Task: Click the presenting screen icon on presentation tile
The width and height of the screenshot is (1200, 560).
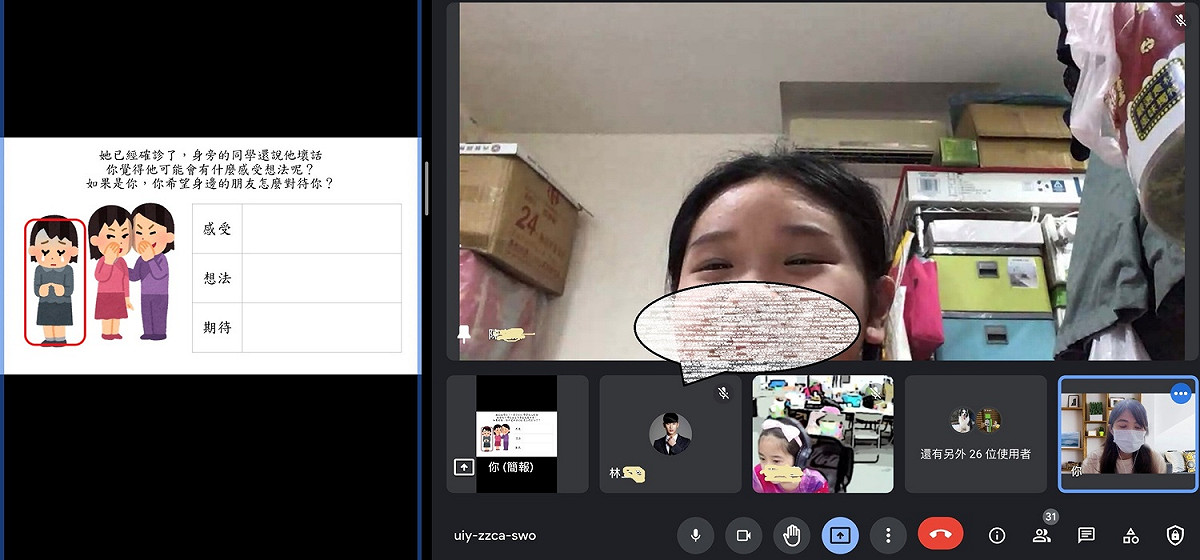Action: 464,467
